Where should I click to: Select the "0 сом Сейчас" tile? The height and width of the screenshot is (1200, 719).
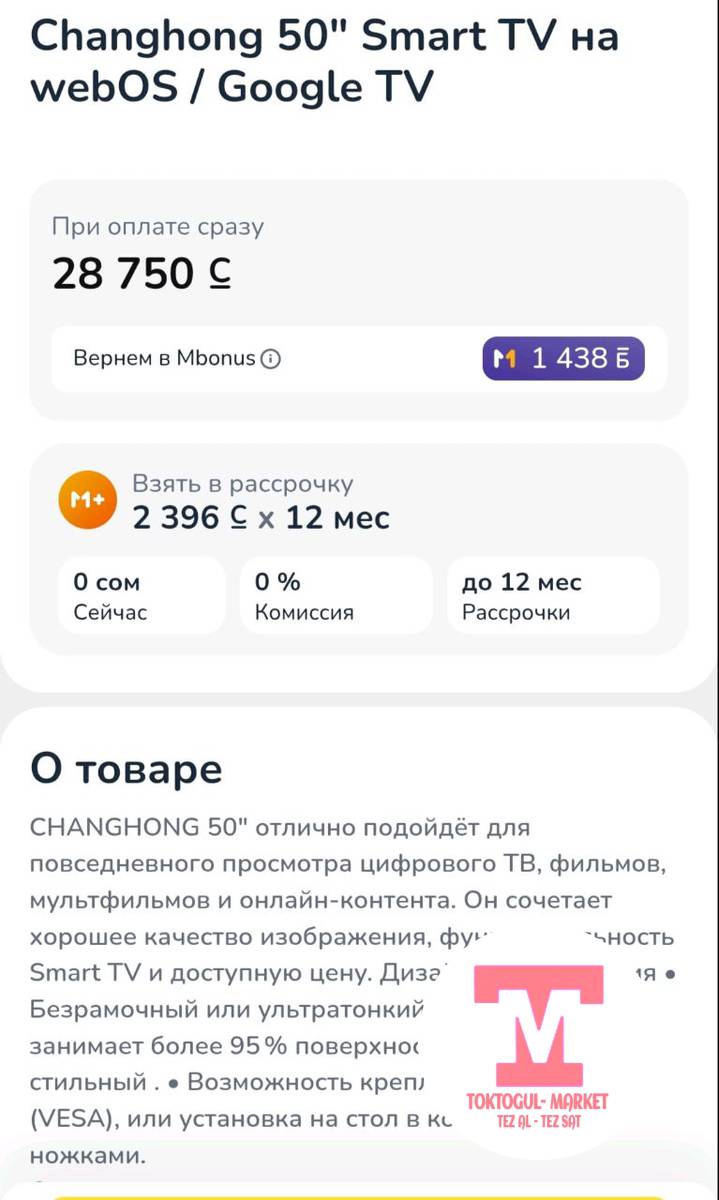(x=142, y=596)
